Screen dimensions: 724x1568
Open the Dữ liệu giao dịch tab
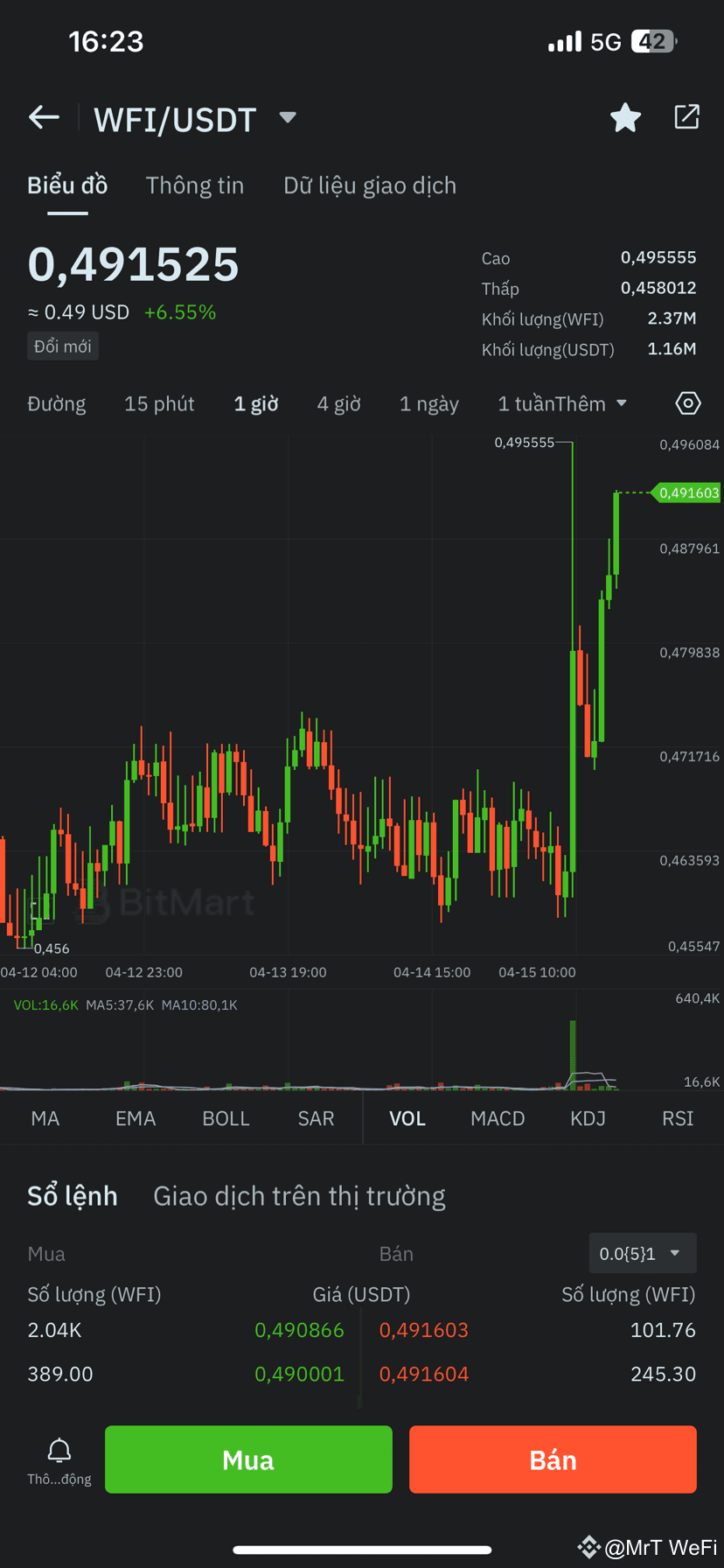[370, 185]
